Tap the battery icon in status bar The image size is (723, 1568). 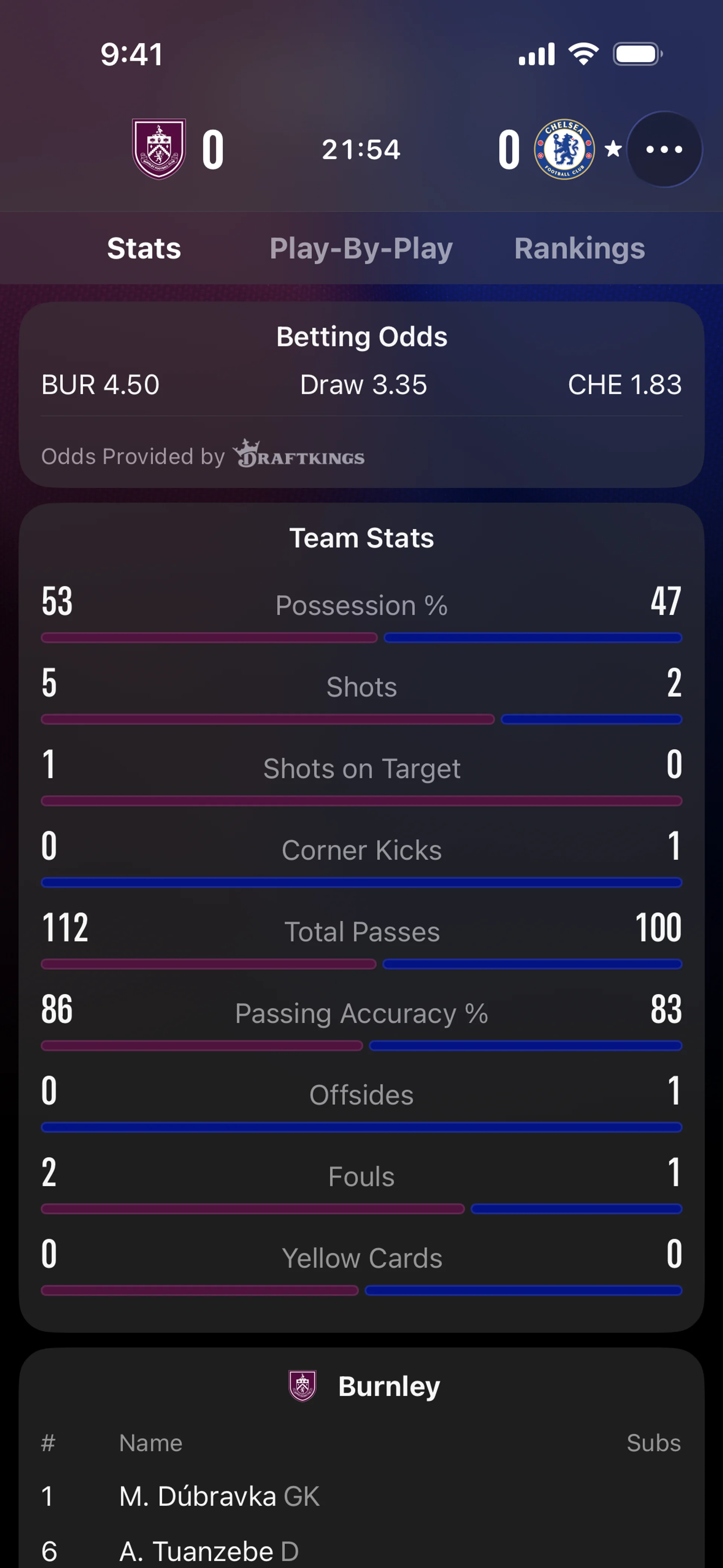pyautogui.click(x=638, y=54)
